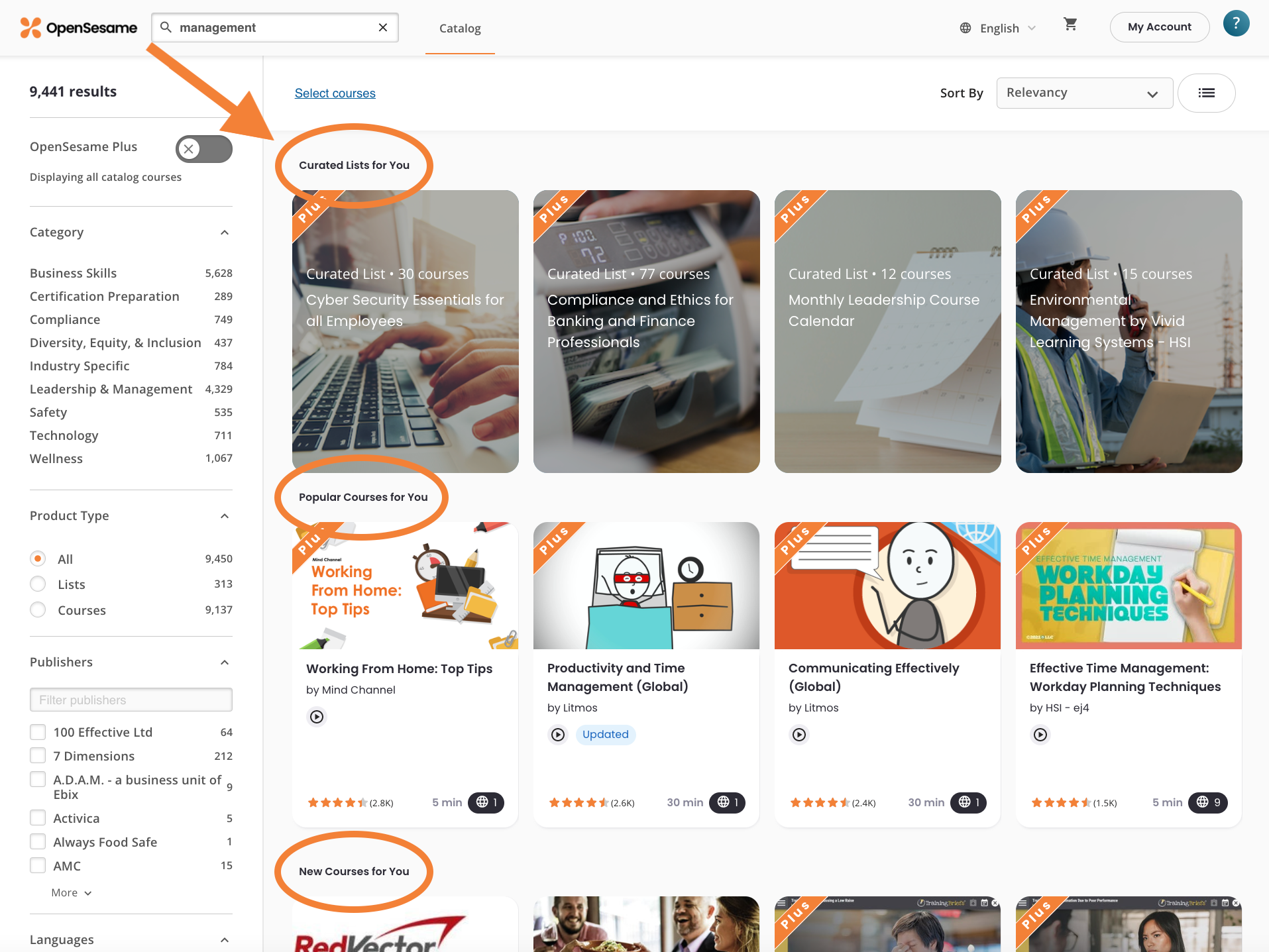Click star rating of Effective Time Management
Screen dimensions: 1269x952
(x=1062, y=803)
